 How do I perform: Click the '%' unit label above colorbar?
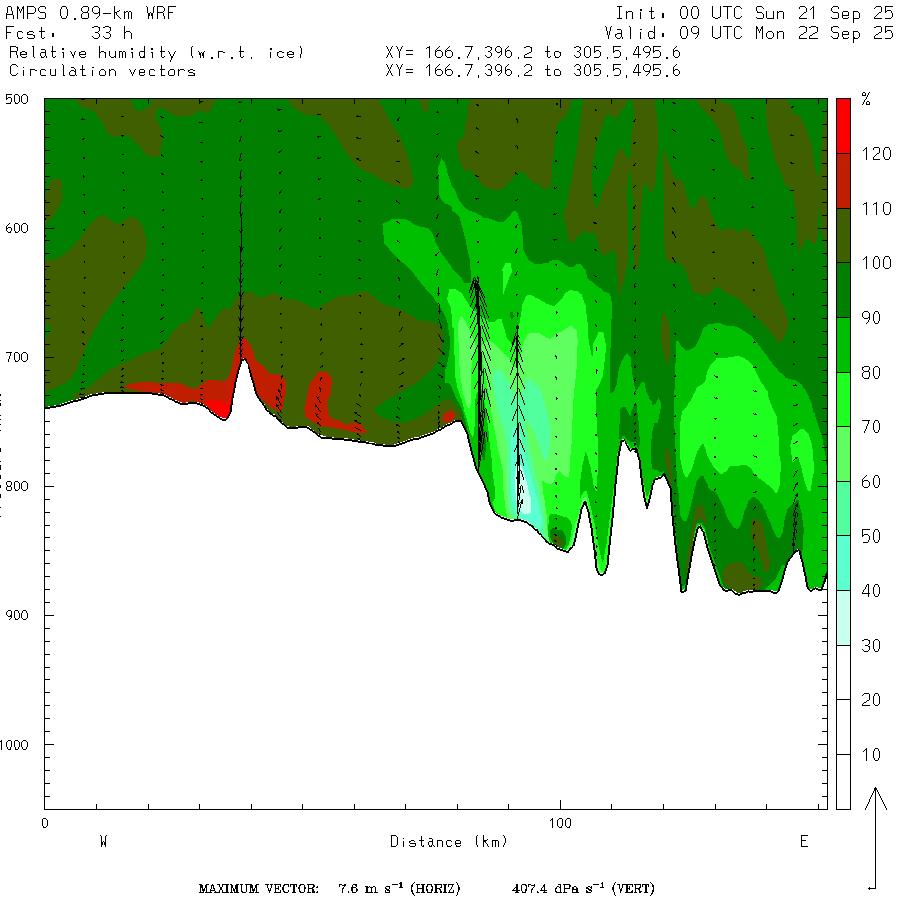coord(866,99)
